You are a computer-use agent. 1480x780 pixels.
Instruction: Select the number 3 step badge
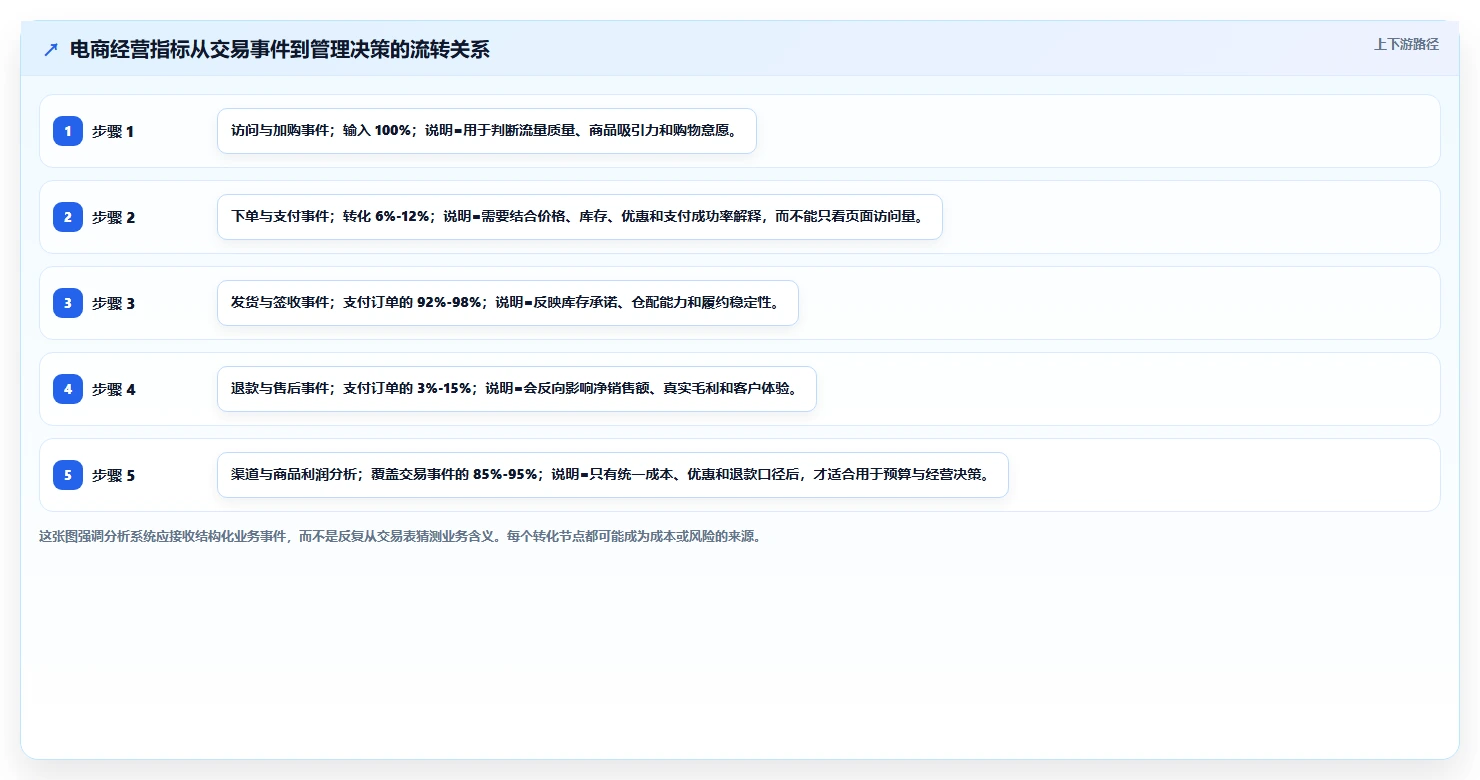coord(68,303)
